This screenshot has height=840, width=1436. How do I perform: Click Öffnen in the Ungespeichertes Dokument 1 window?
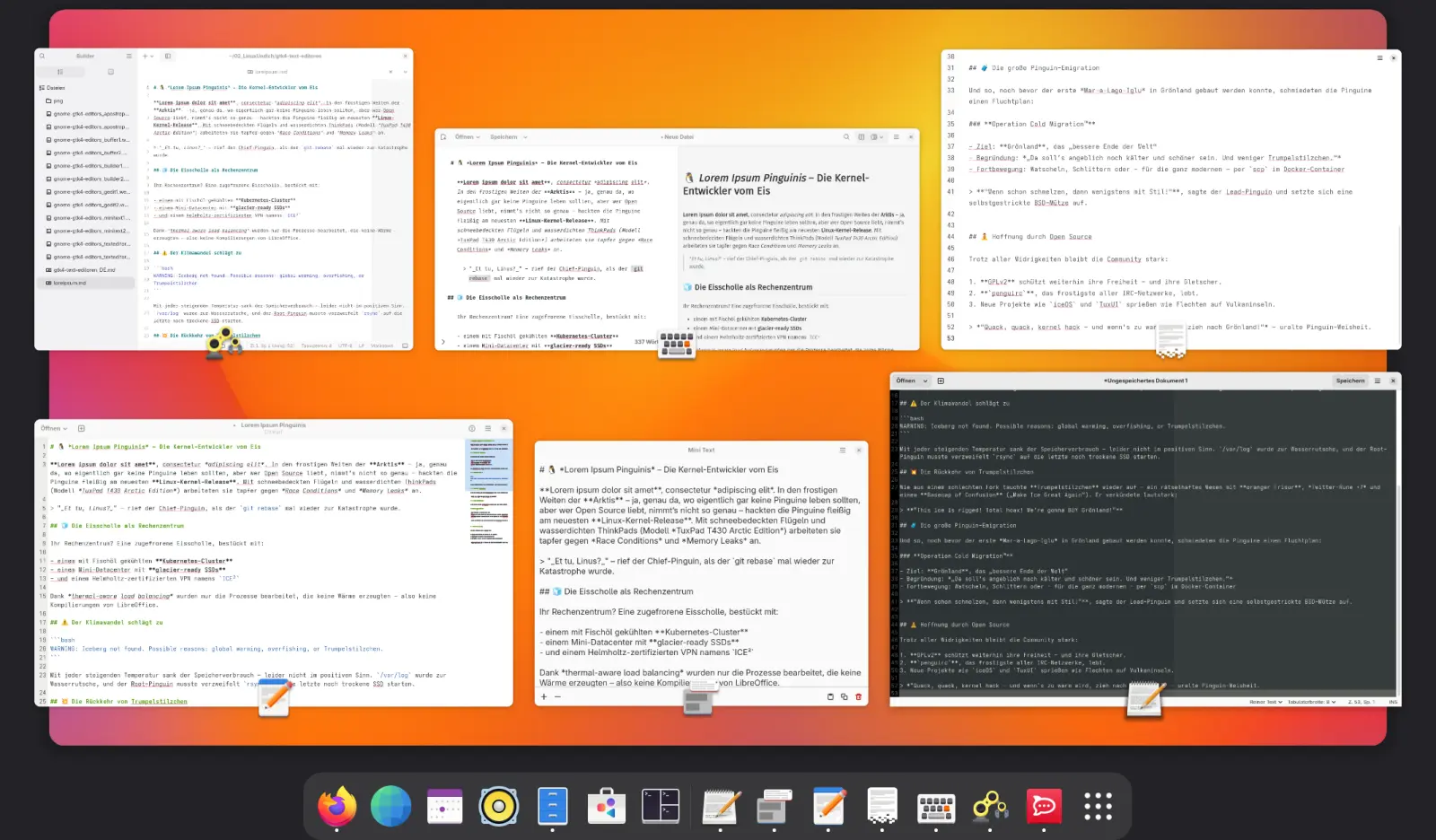tap(906, 381)
